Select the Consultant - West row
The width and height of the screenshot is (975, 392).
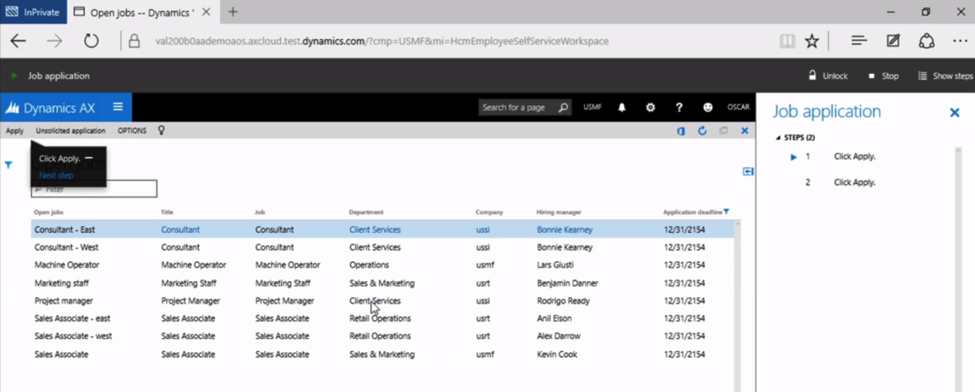point(382,247)
